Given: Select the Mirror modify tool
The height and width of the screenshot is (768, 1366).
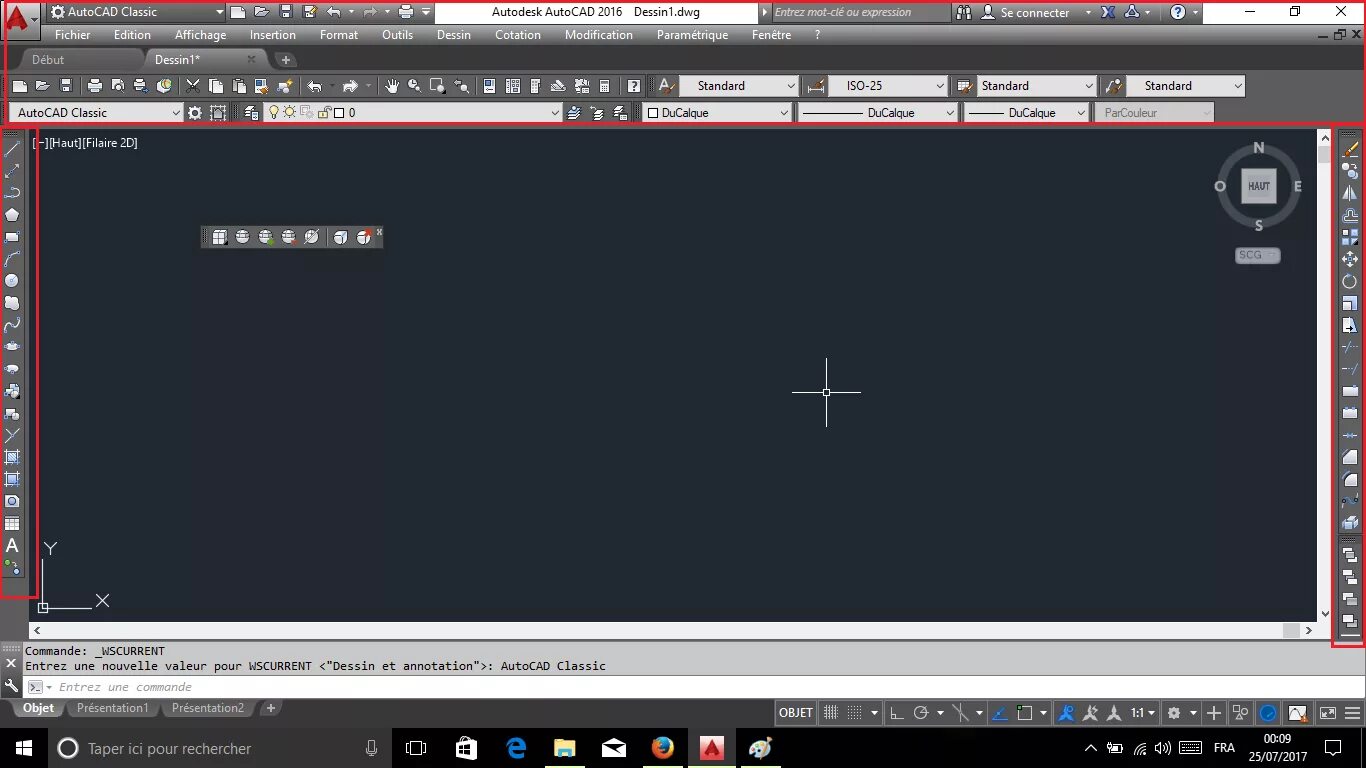Looking at the screenshot, I should [x=1350, y=193].
